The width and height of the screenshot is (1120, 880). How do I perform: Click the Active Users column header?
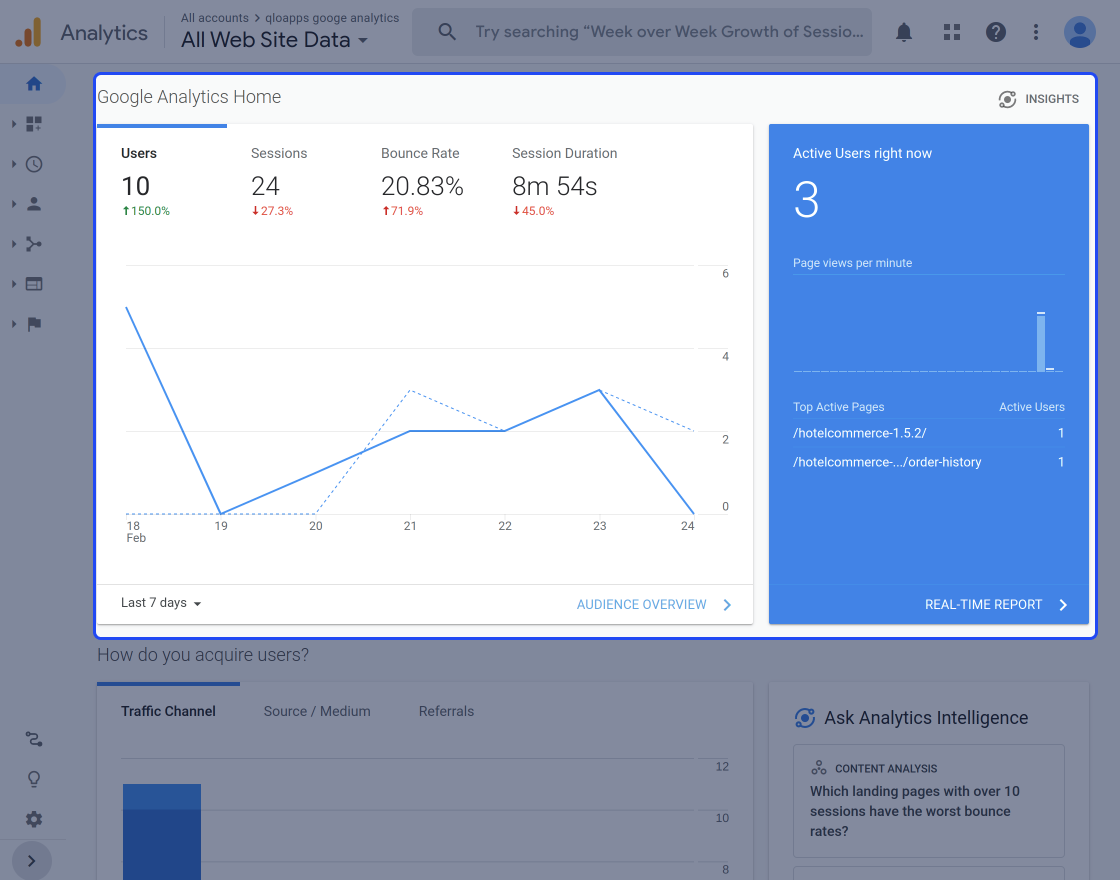[x=1031, y=407]
